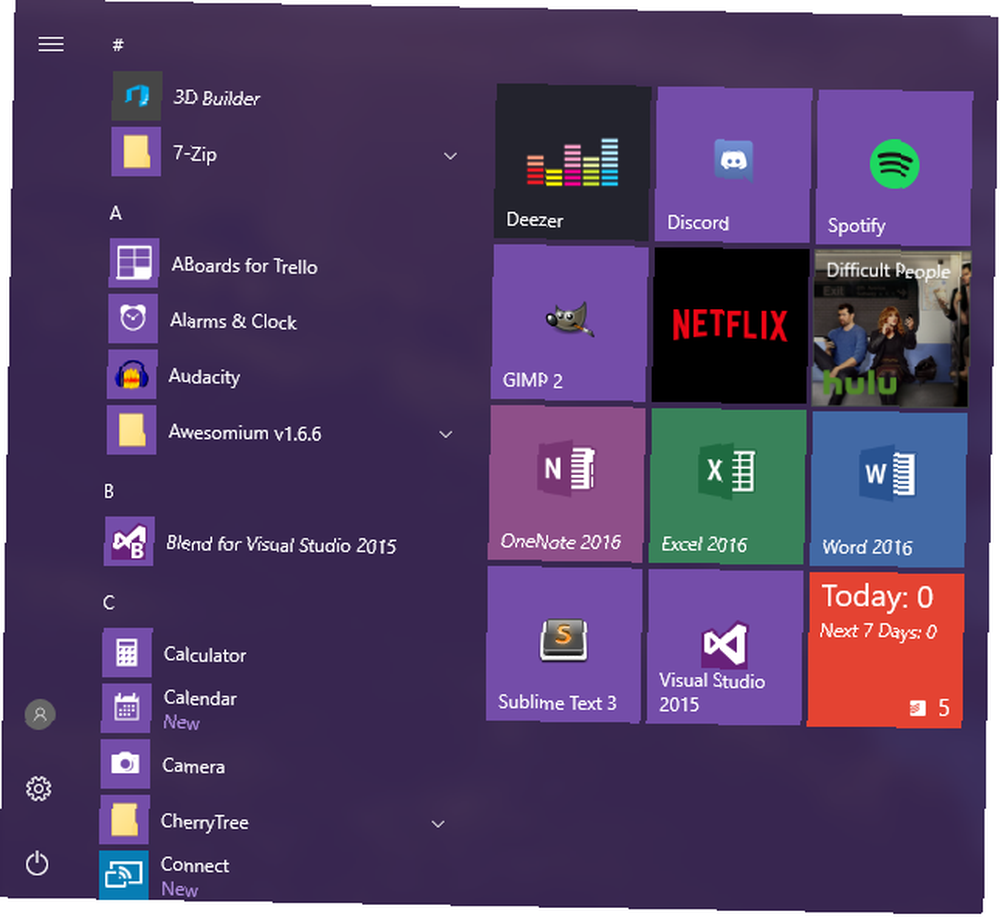Open the Hulu Difficult People live tile
This screenshot has width=1000, height=917.
(x=891, y=328)
